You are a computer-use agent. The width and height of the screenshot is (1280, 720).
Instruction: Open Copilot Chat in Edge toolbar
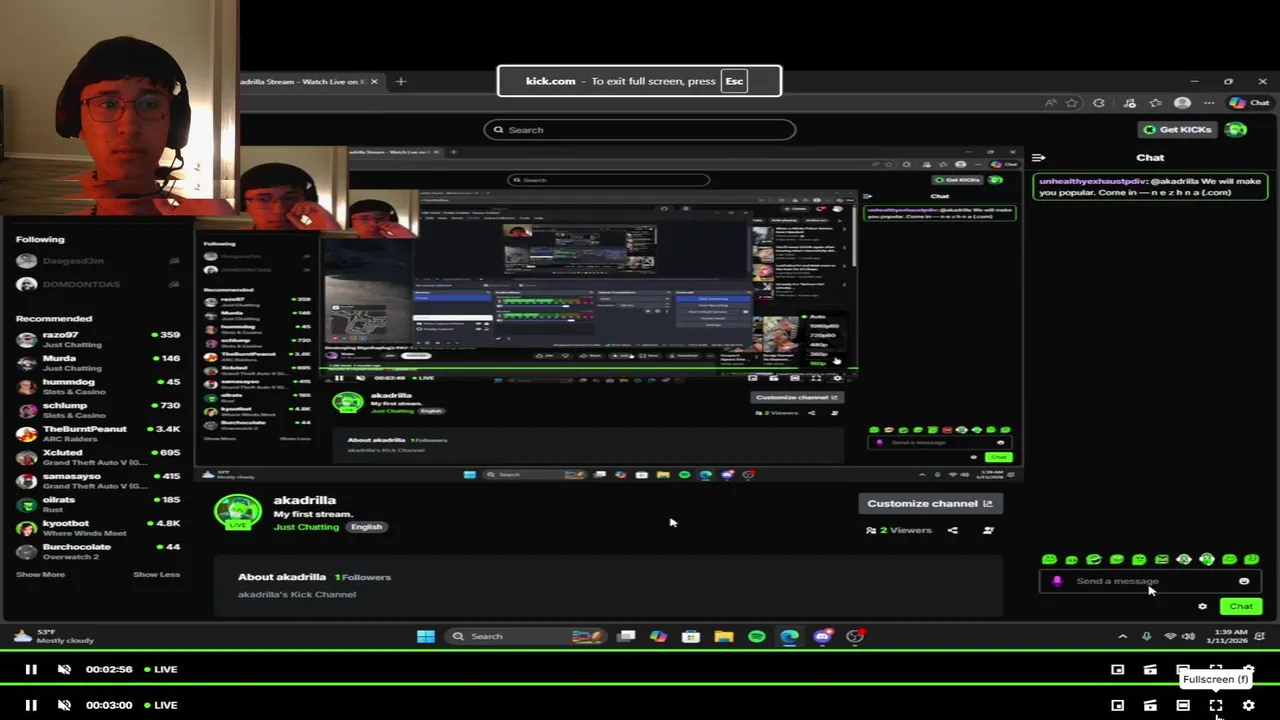[x=1250, y=103]
